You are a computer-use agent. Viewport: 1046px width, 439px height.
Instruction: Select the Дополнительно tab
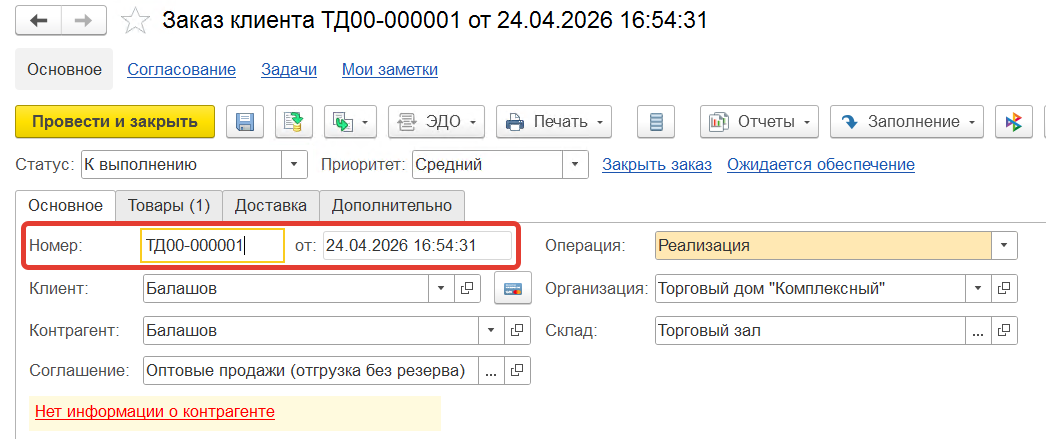coord(392,205)
